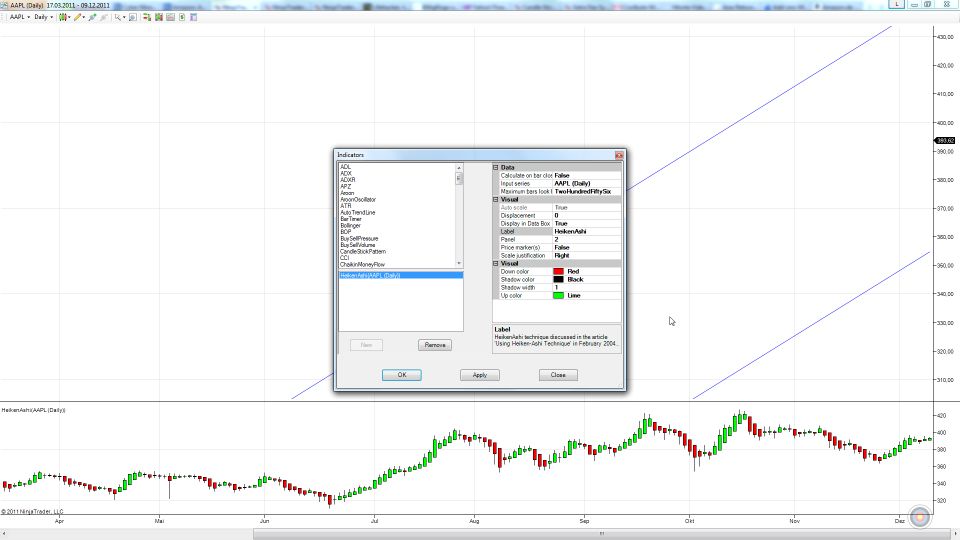Collapse the Visual section containing Down color
This screenshot has height=540, width=960.
(x=496, y=263)
